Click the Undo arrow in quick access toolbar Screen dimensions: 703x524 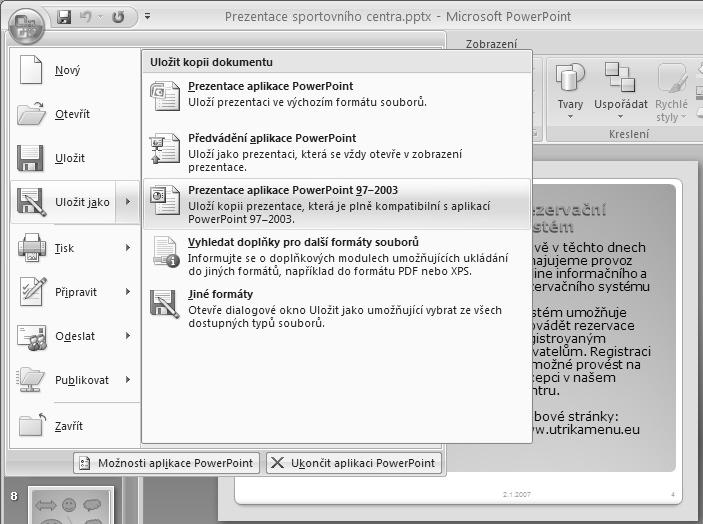(86, 17)
